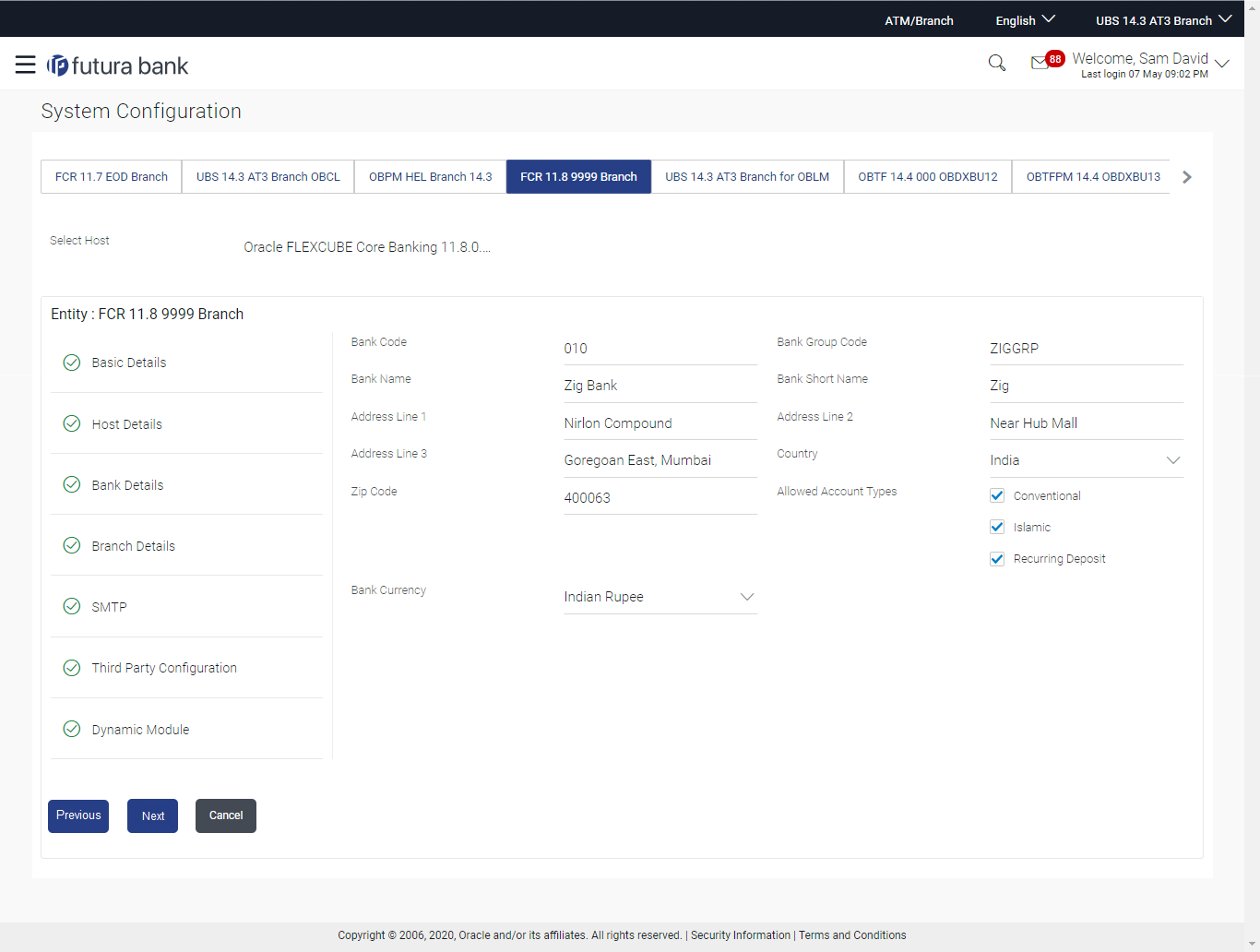The height and width of the screenshot is (952, 1260).
Task: Open the hamburger navigation menu
Action: tap(25, 65)
